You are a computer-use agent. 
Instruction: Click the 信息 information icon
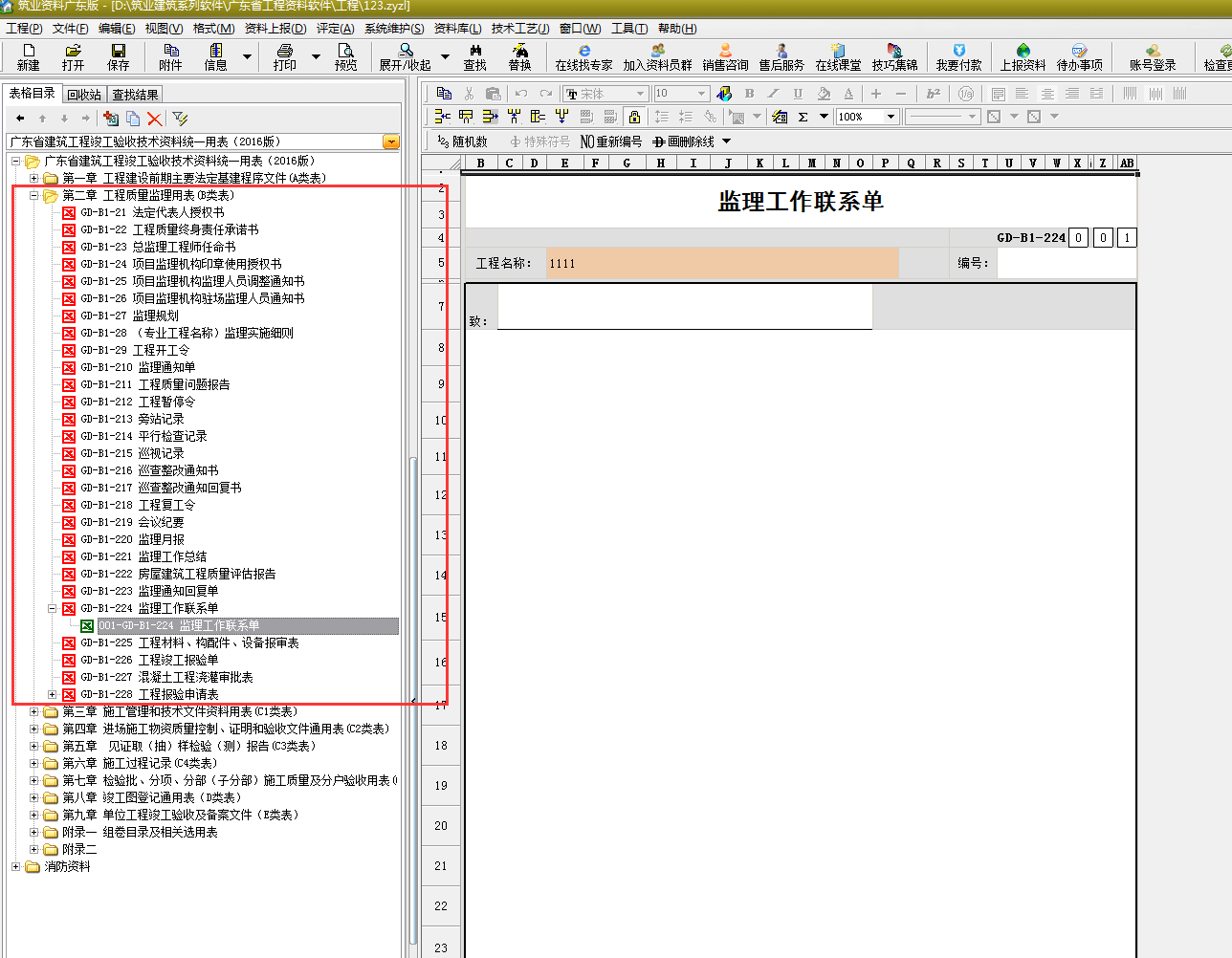click(216, 56)
